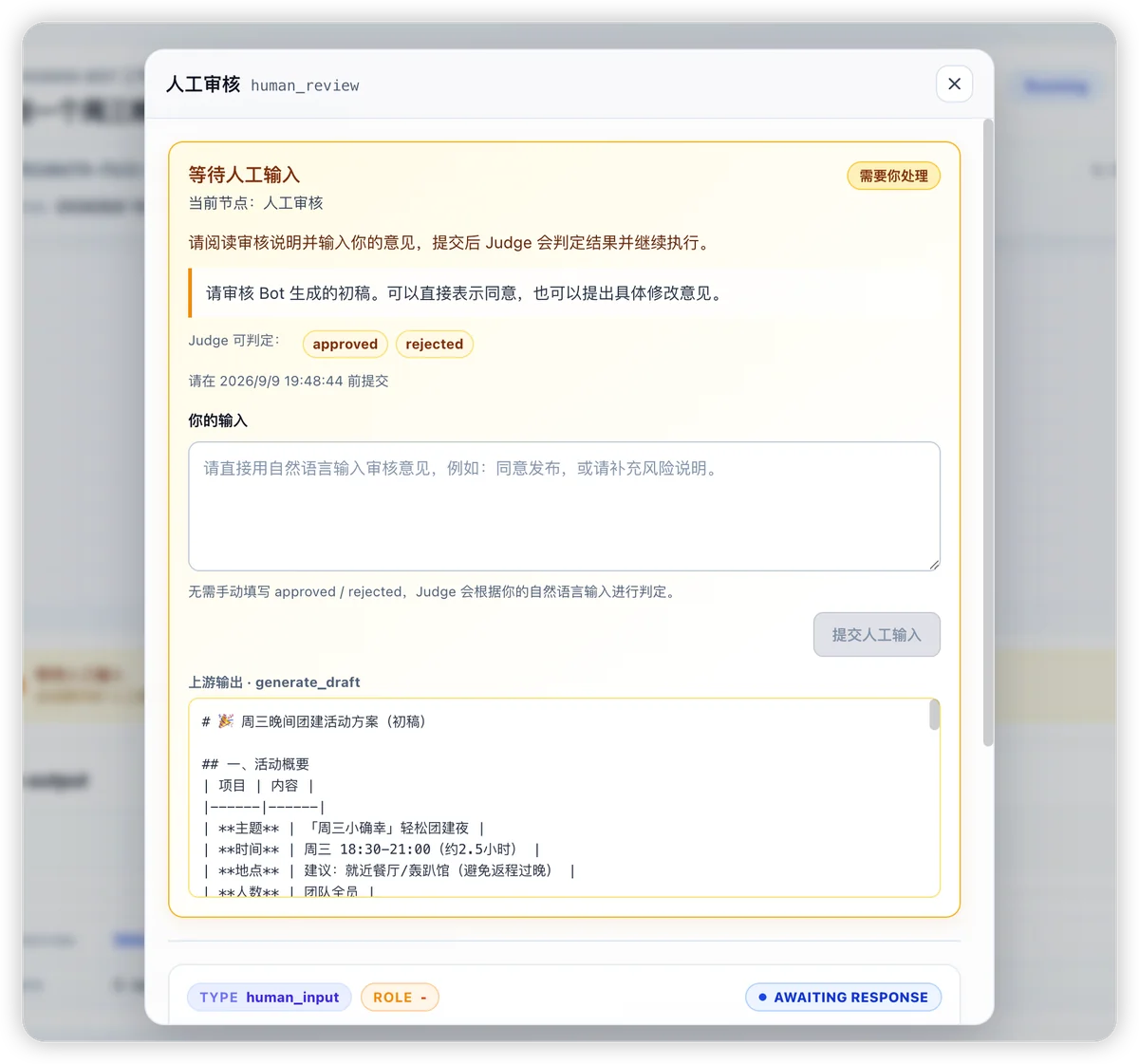
Task: Click the ROLE tag
Action: (x=400, y=997)
